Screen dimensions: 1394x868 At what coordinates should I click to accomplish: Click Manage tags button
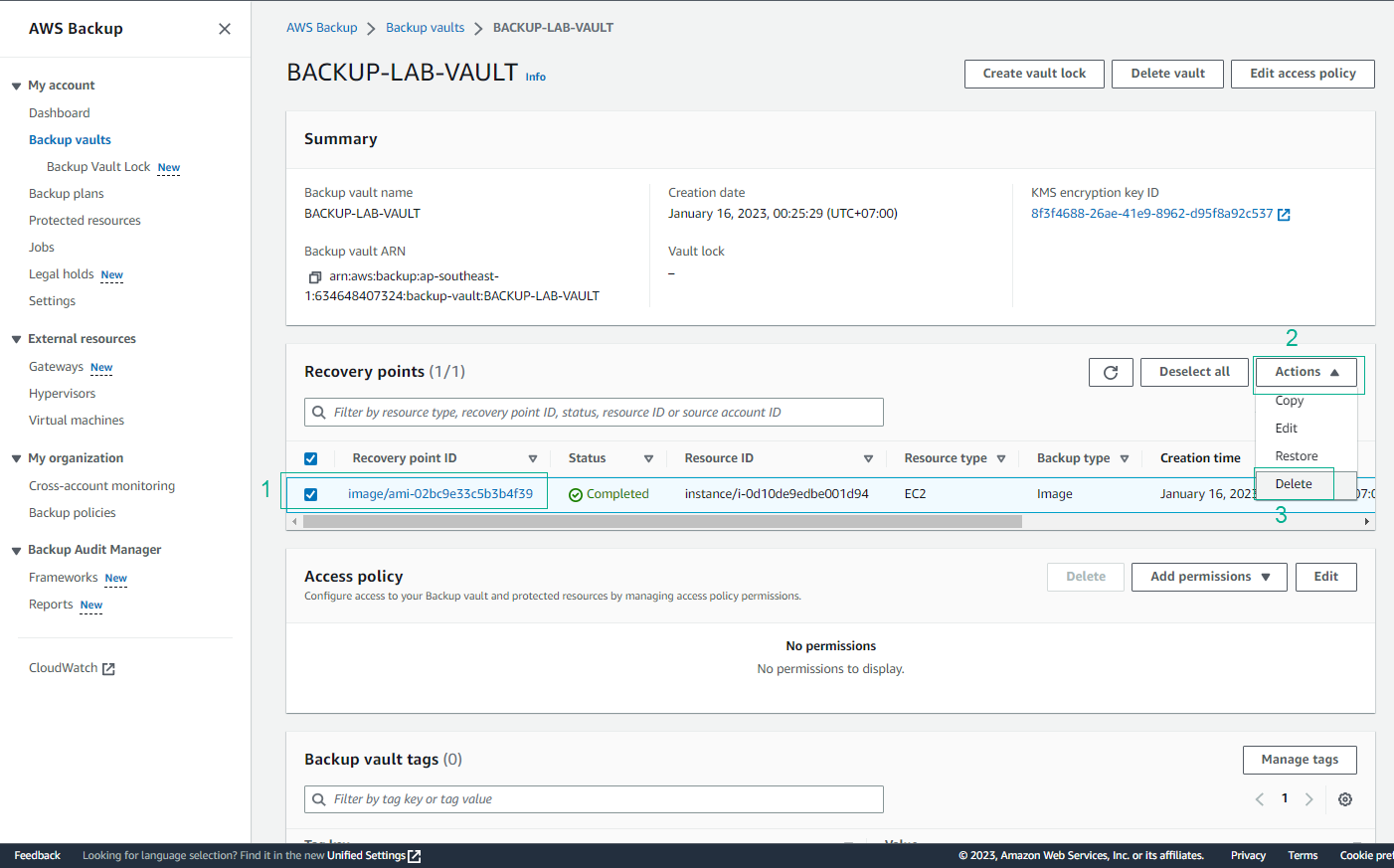pyautogui.click(x=1300, y=760)
